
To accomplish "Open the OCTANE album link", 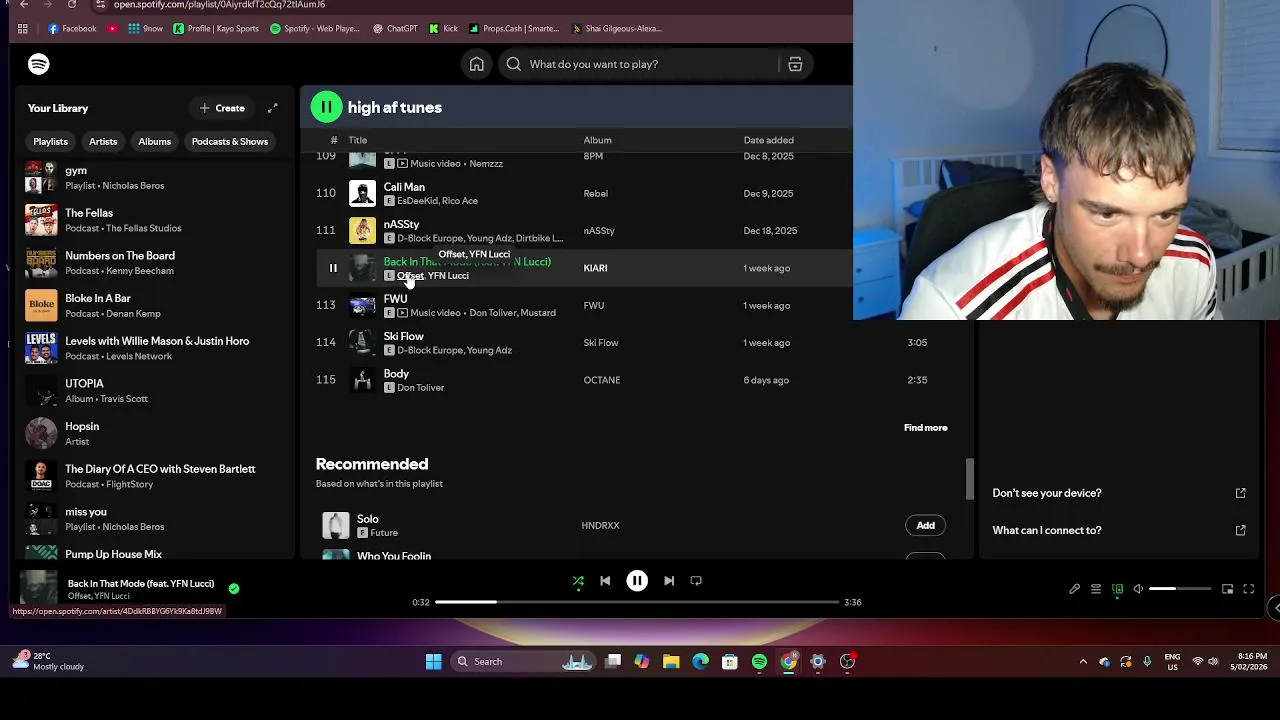I will pyautogui.click(x=602, y=380).
